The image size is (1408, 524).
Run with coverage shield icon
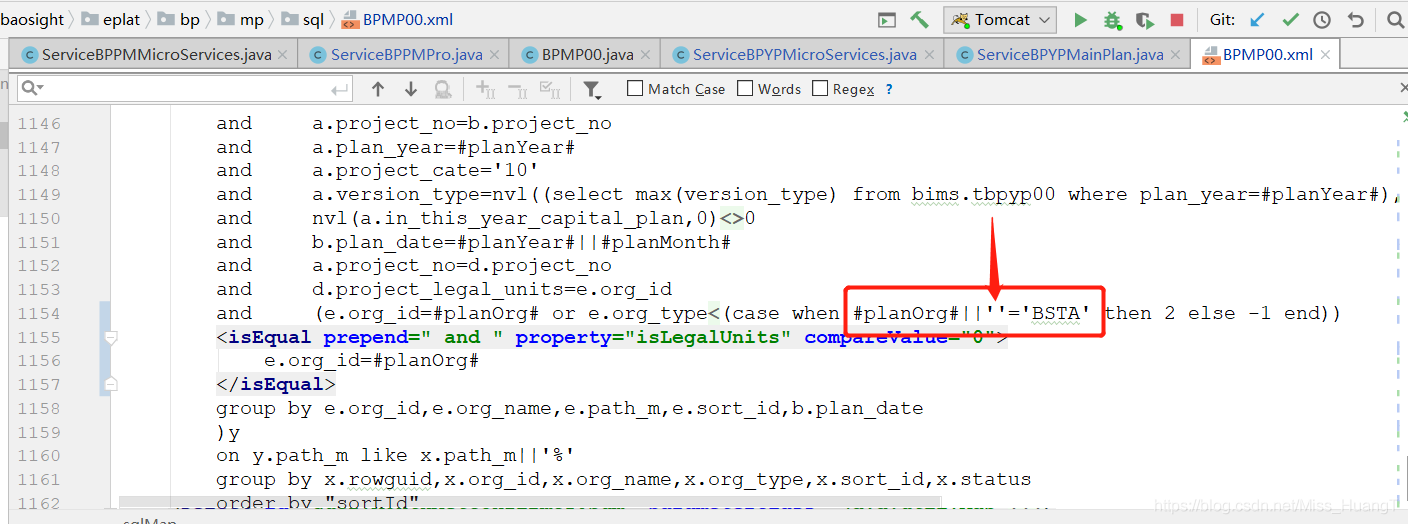tap(1145, 19)
